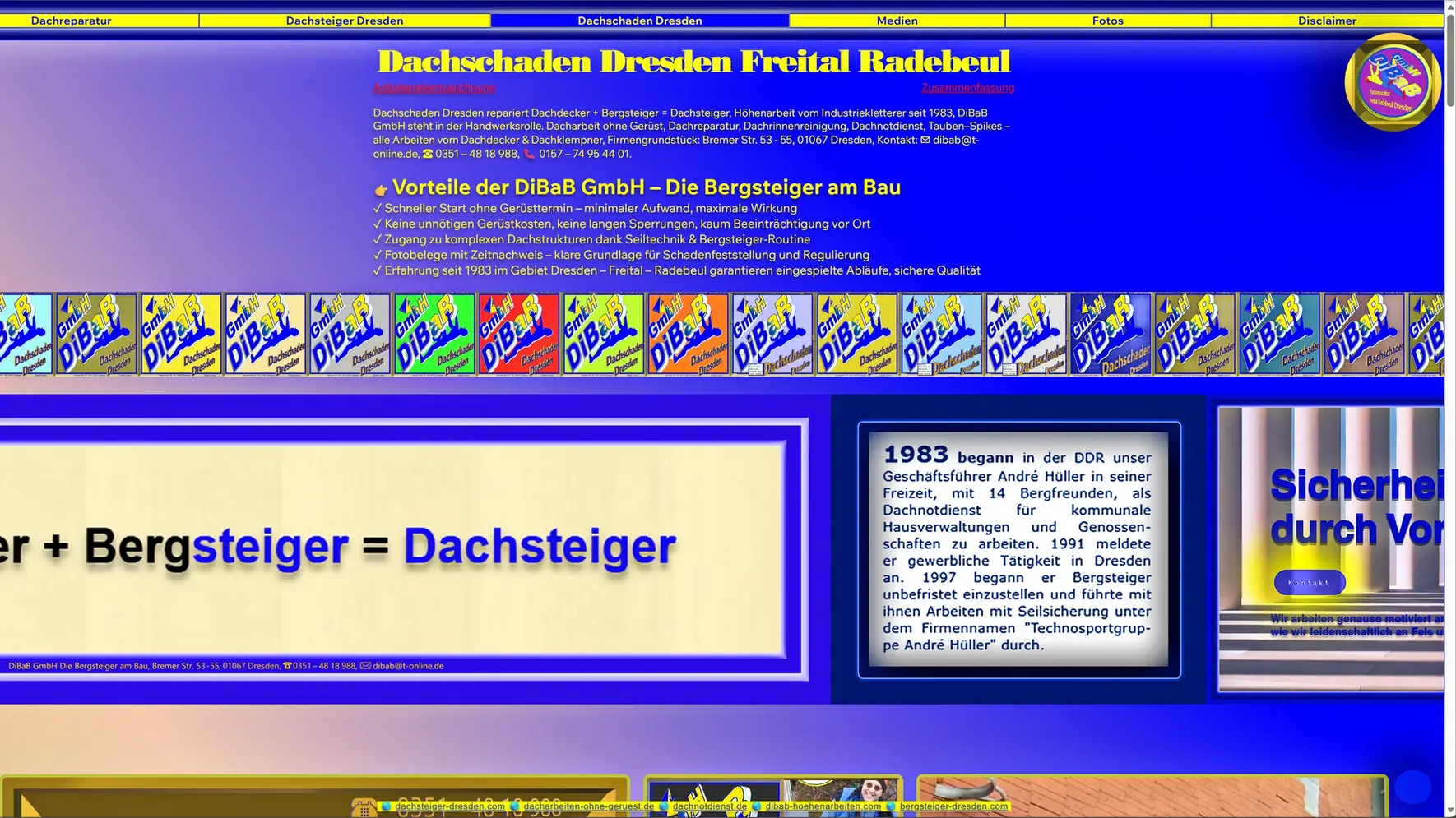Click the orange DiBaB GmbH logo tile

tap(688, 334)
